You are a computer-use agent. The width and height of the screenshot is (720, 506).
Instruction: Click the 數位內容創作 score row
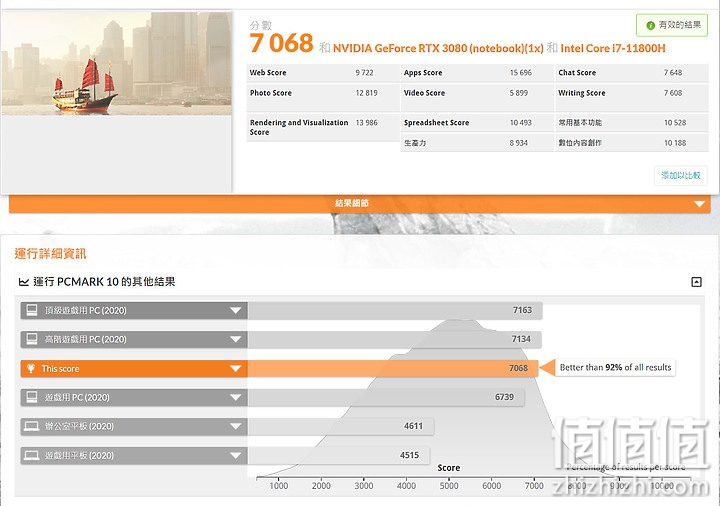click(x=631, y=143)
